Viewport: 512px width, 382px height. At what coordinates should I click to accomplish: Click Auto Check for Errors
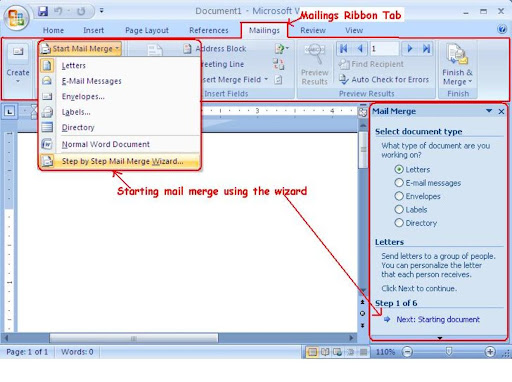tap(384, 79)
